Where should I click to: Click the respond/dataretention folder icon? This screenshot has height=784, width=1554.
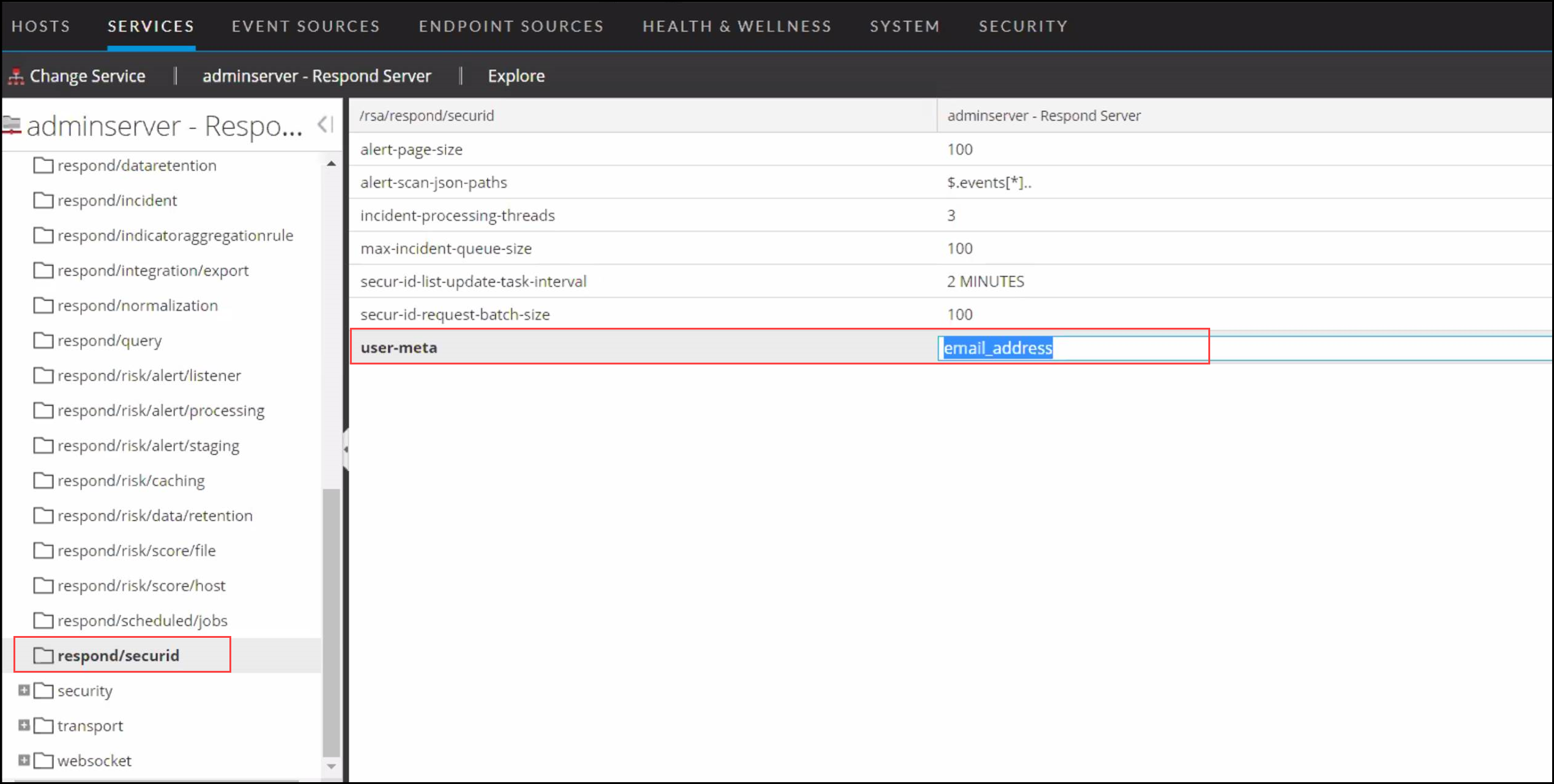43,166
